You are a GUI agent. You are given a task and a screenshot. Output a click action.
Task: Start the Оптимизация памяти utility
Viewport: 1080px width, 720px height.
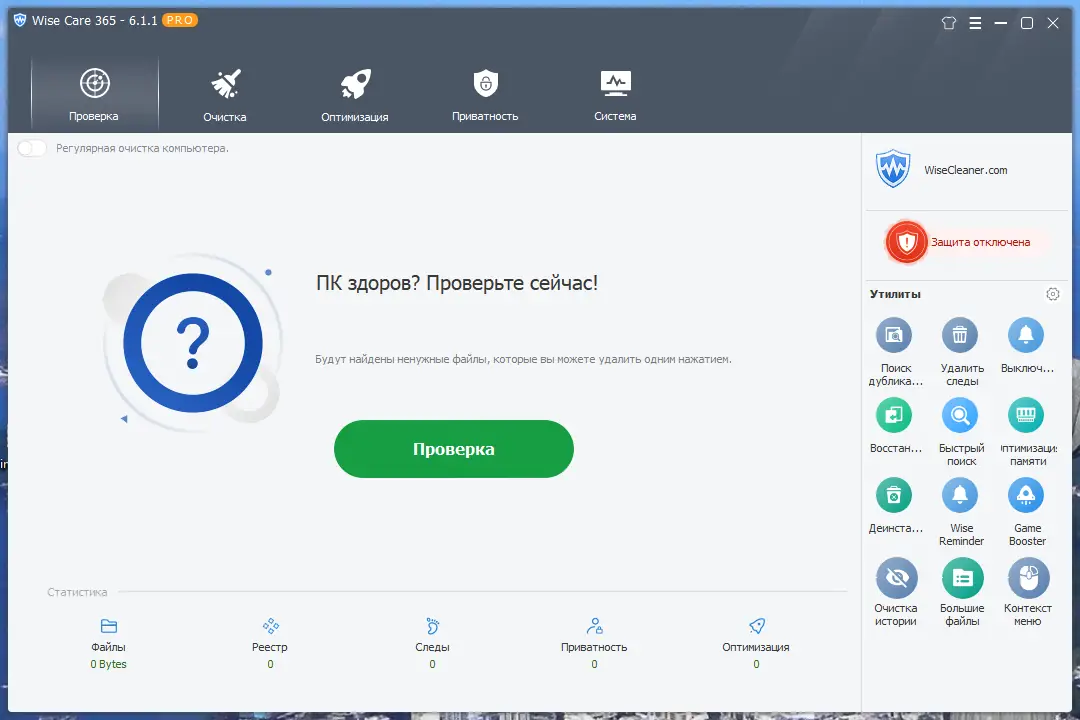1026,415
